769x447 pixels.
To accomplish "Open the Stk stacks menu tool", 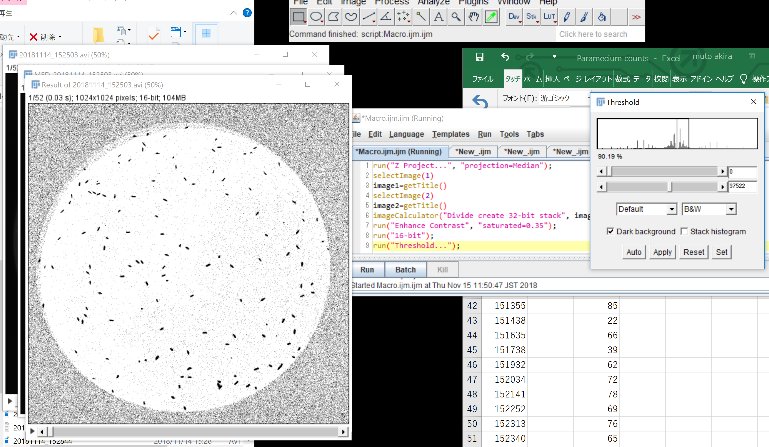I will click(x=531, y=17).
